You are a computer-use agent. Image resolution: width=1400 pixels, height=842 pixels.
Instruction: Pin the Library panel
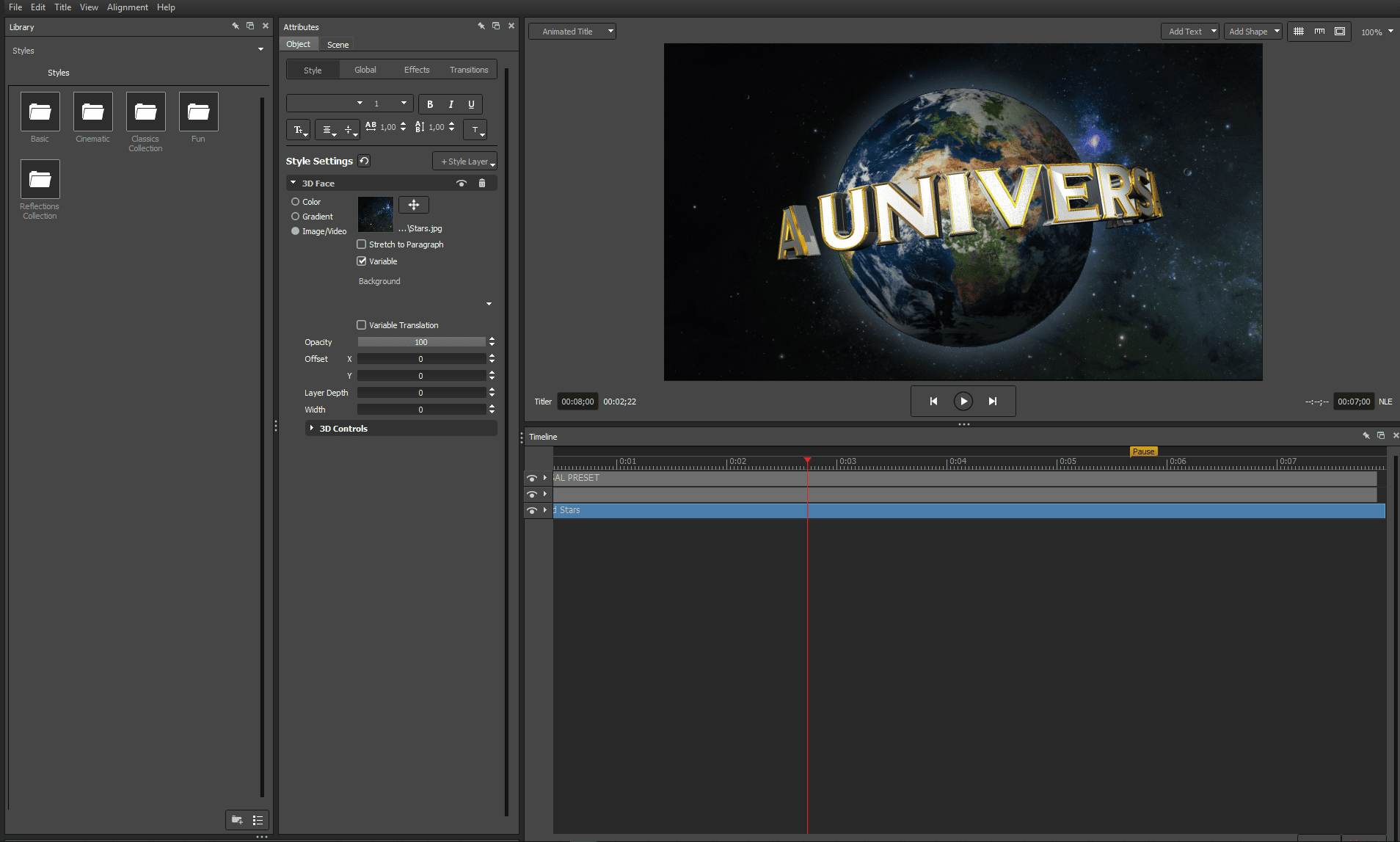click(x=236, y=26)
